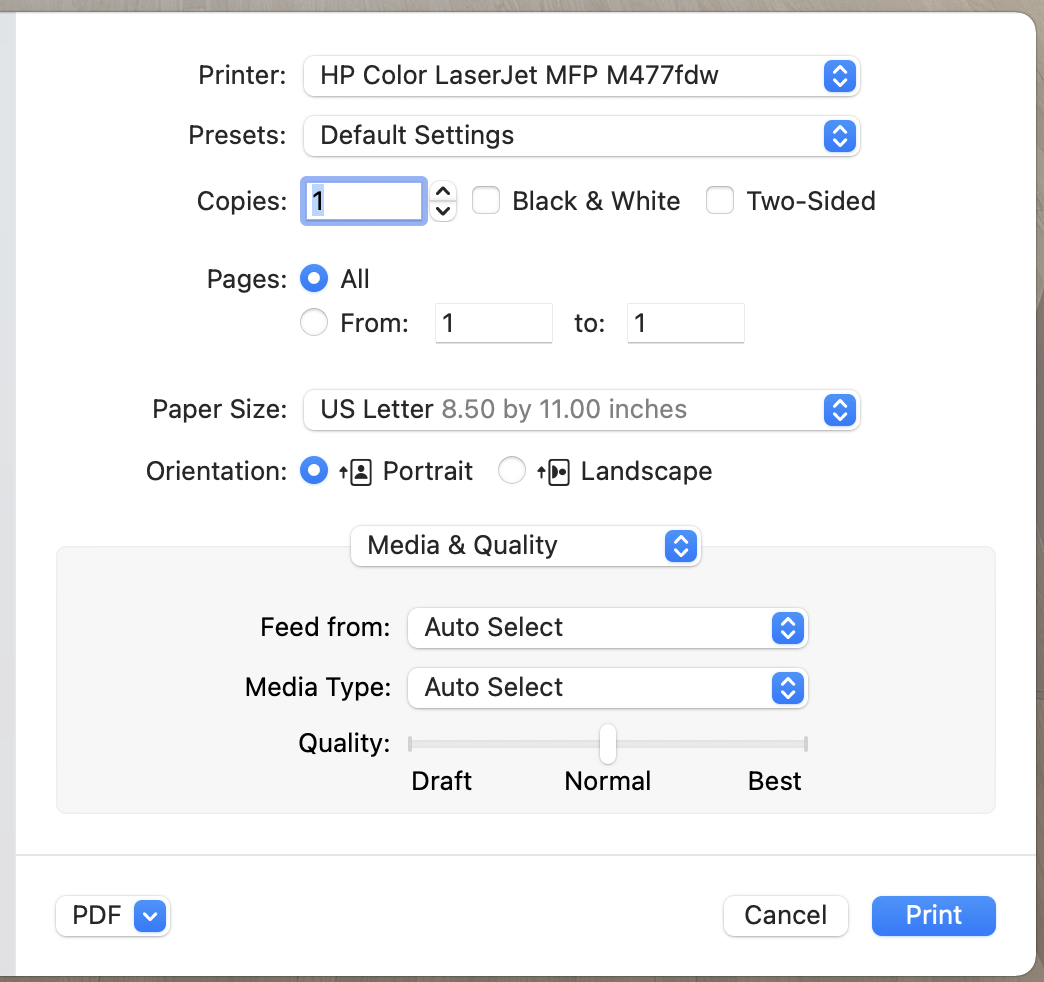Click the Paper Size popup arrows icon
Image resolution: width=1044 pixels, height=982 pixels.
839,410
